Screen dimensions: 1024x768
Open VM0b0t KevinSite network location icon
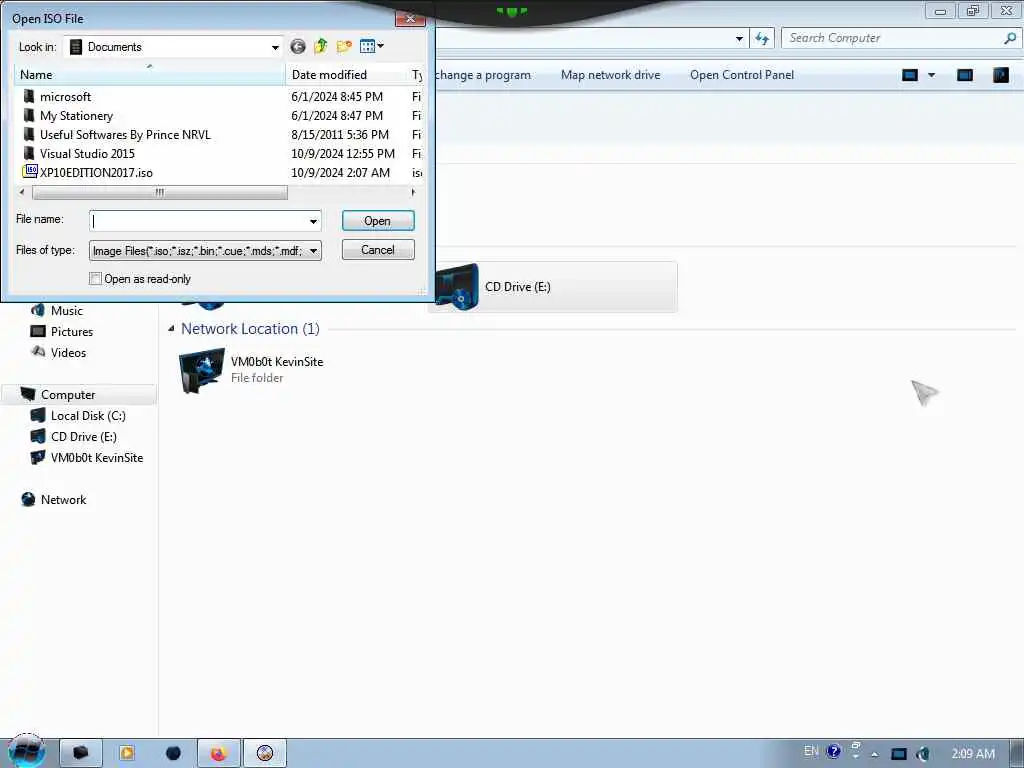point(201,370)
